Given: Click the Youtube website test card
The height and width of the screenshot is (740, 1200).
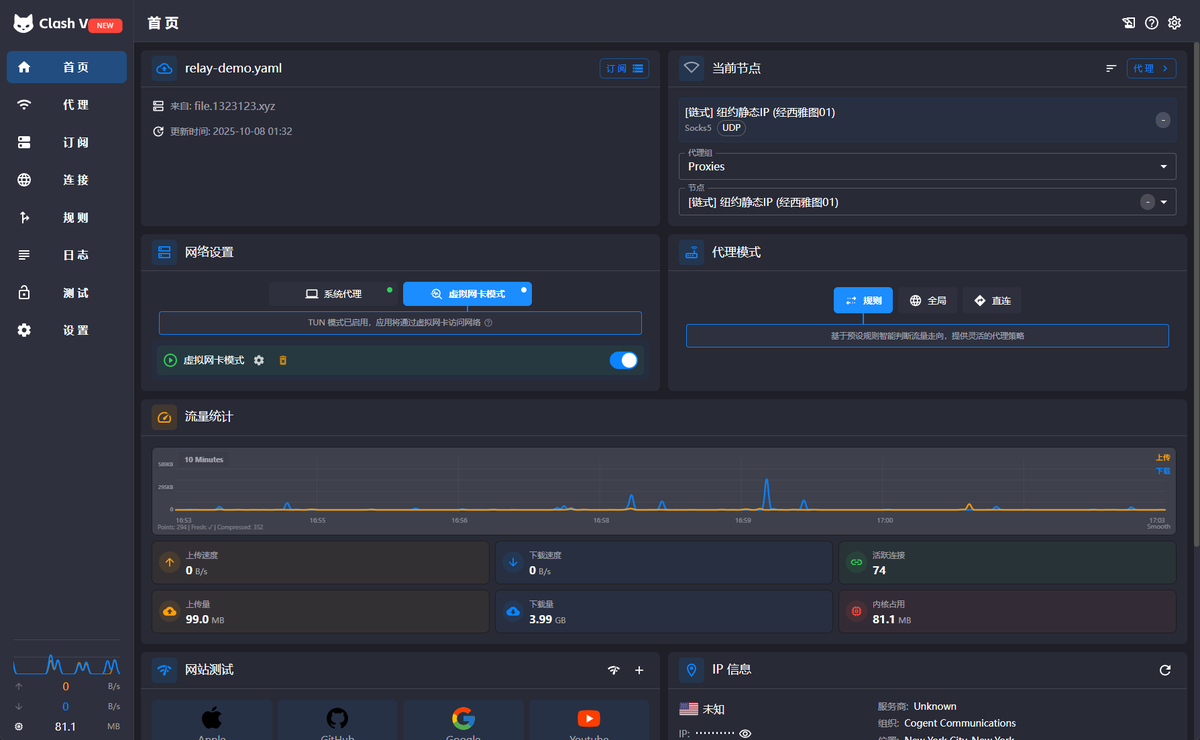Looking at the screenshot, I should (x=589, y=720).
